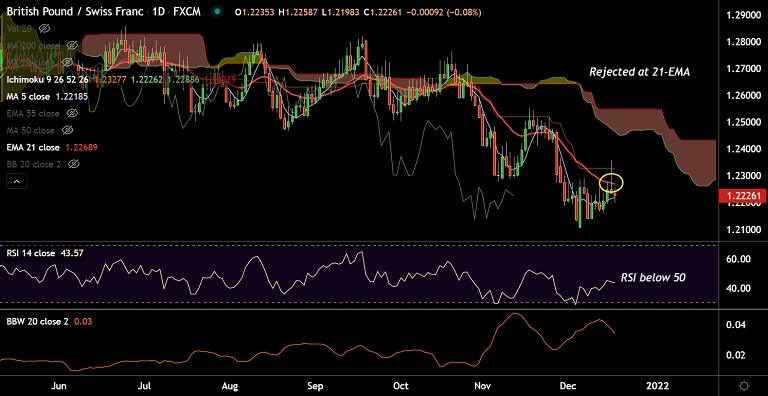Open chart settings gear in the bottom corner
Screen dimensions: 768x396
point(744,385)
